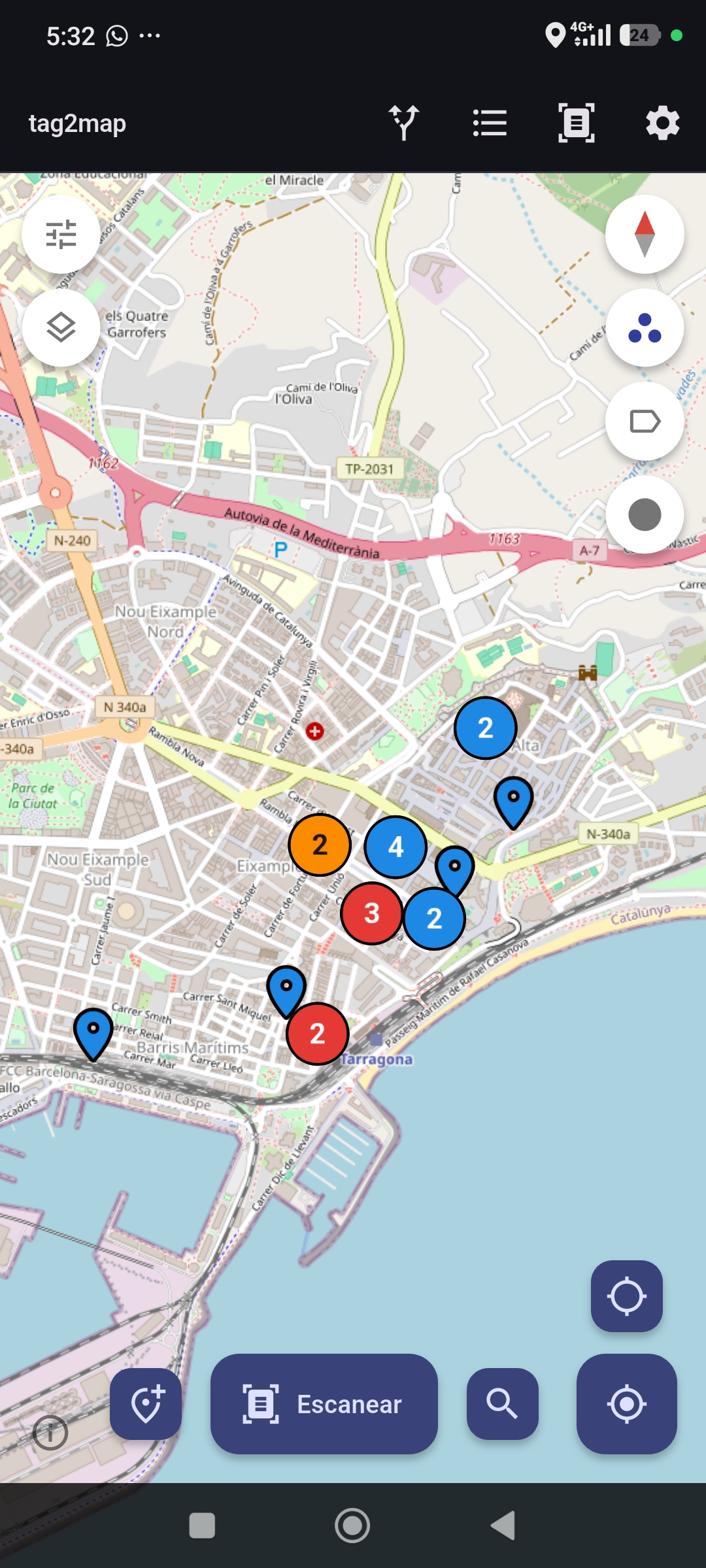
Task: Select blue pin near Carrer Sant Miquel
Action: pyautogui.click(x=286, y=990)
